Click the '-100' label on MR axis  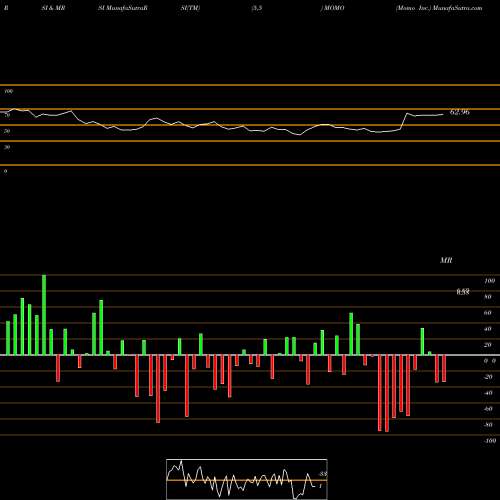point(489,441)
